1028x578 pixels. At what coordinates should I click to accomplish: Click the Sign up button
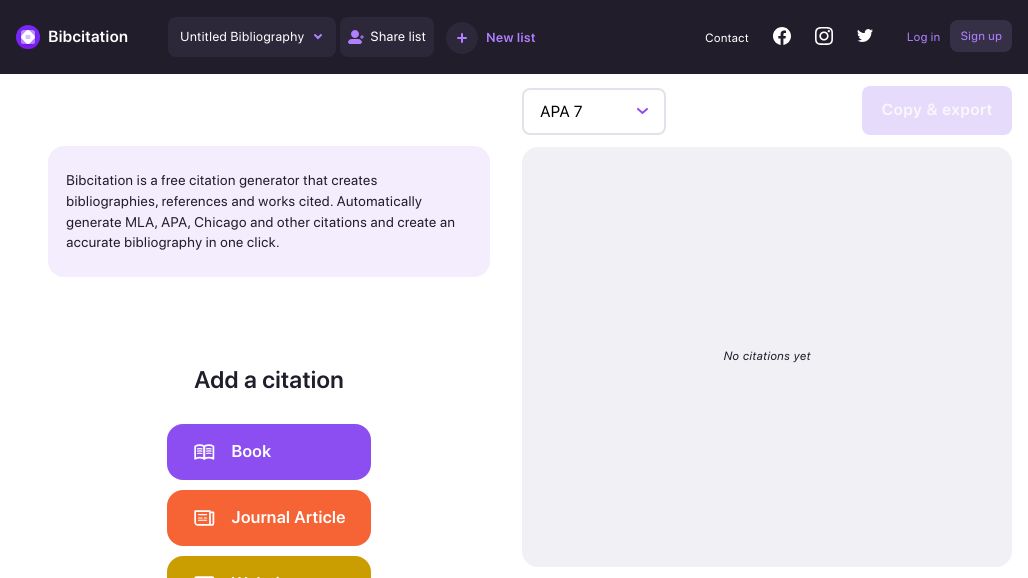(981, 36)
